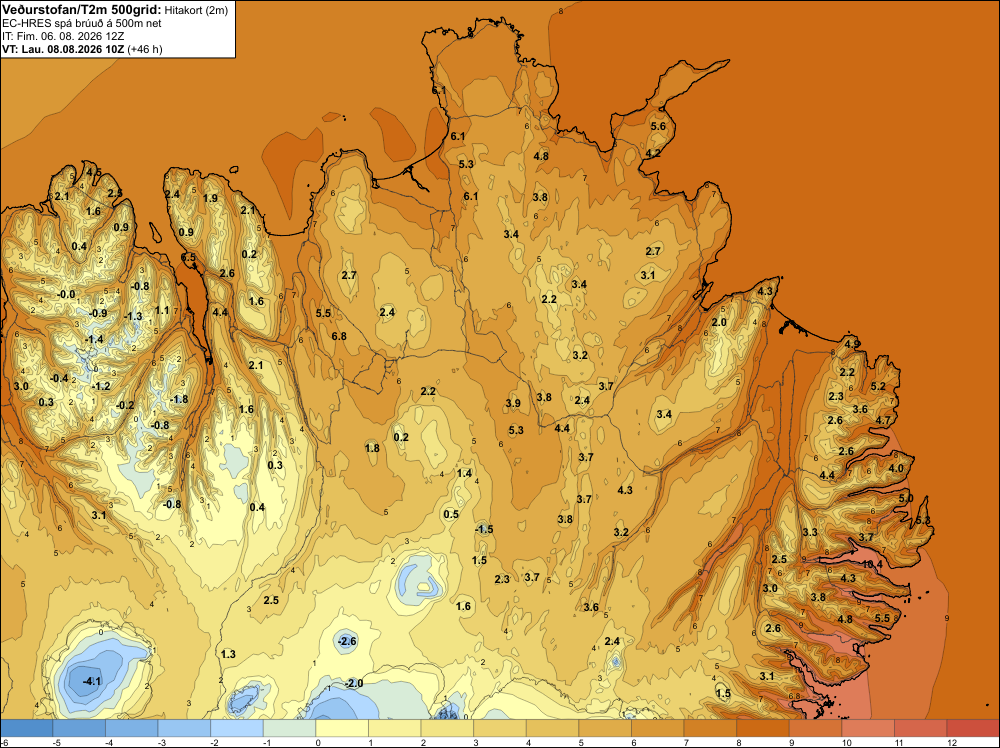Click the 10.4 temperature value on the east coast
This screenshot has width=1000, height=748.
[x=872, y=564]
